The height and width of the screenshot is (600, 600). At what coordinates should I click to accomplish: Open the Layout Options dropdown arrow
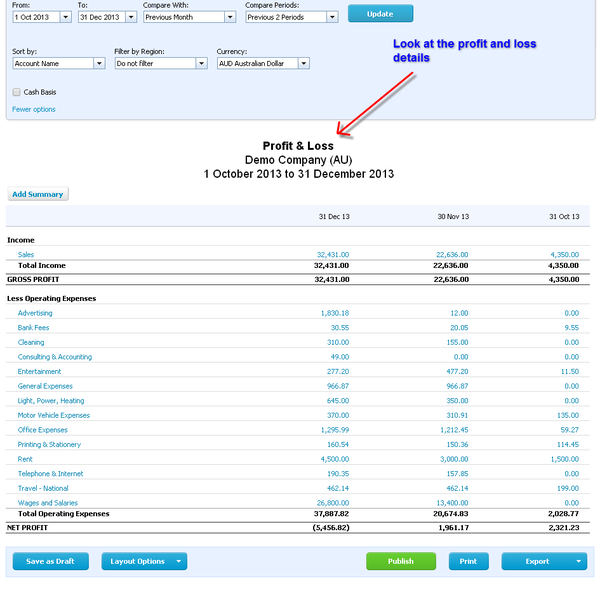pyautogui.click(x=179, y=561)
